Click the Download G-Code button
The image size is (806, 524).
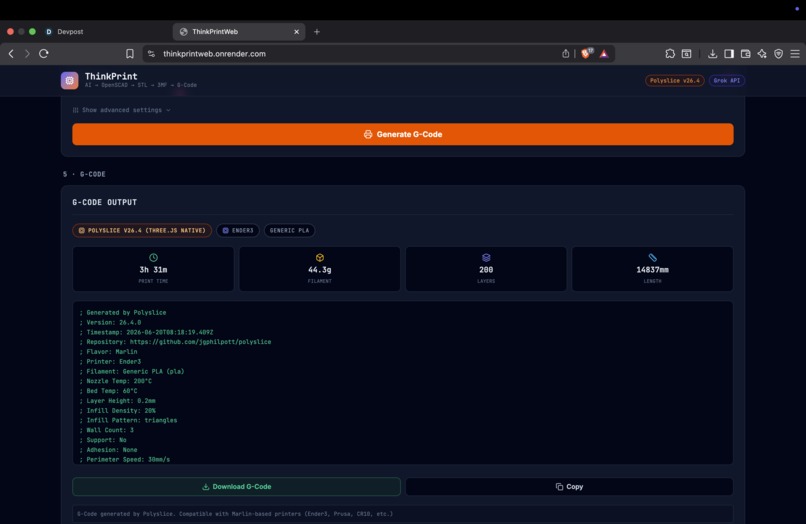[x=236, y=486]
